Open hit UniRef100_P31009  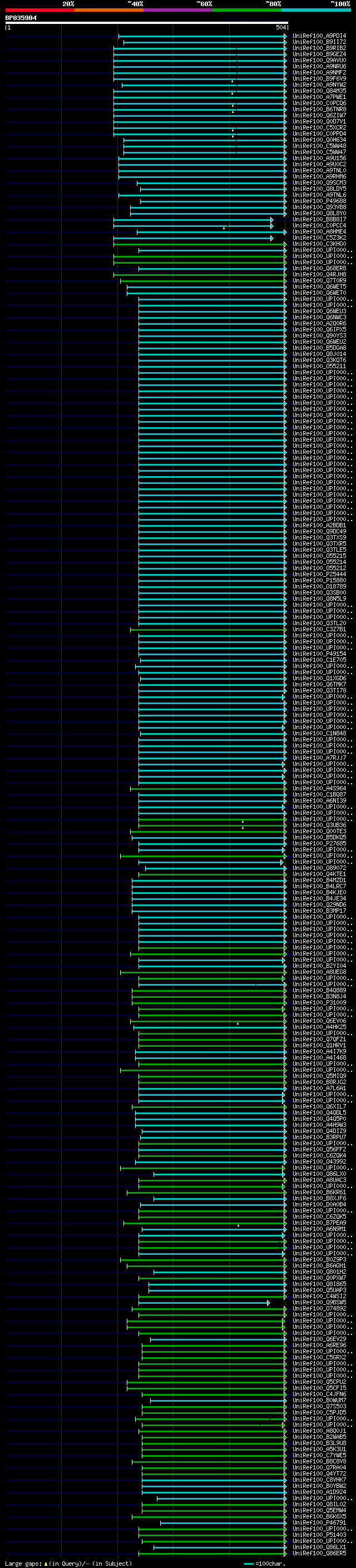(319, 1002)
